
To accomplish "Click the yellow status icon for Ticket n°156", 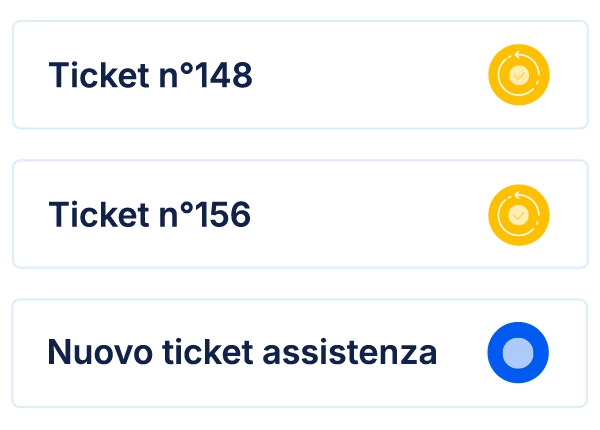I will click(x=518, y=214).
